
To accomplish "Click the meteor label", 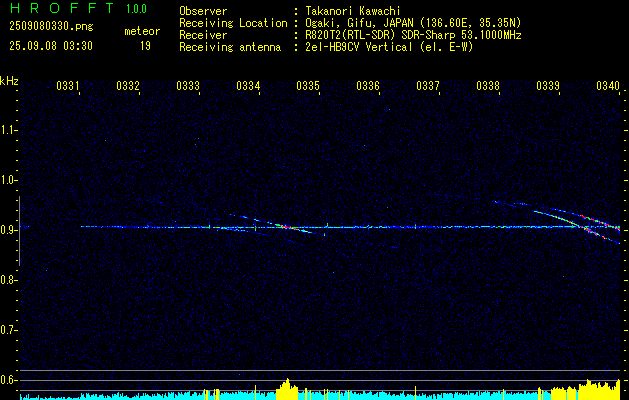I will (142, 31).
